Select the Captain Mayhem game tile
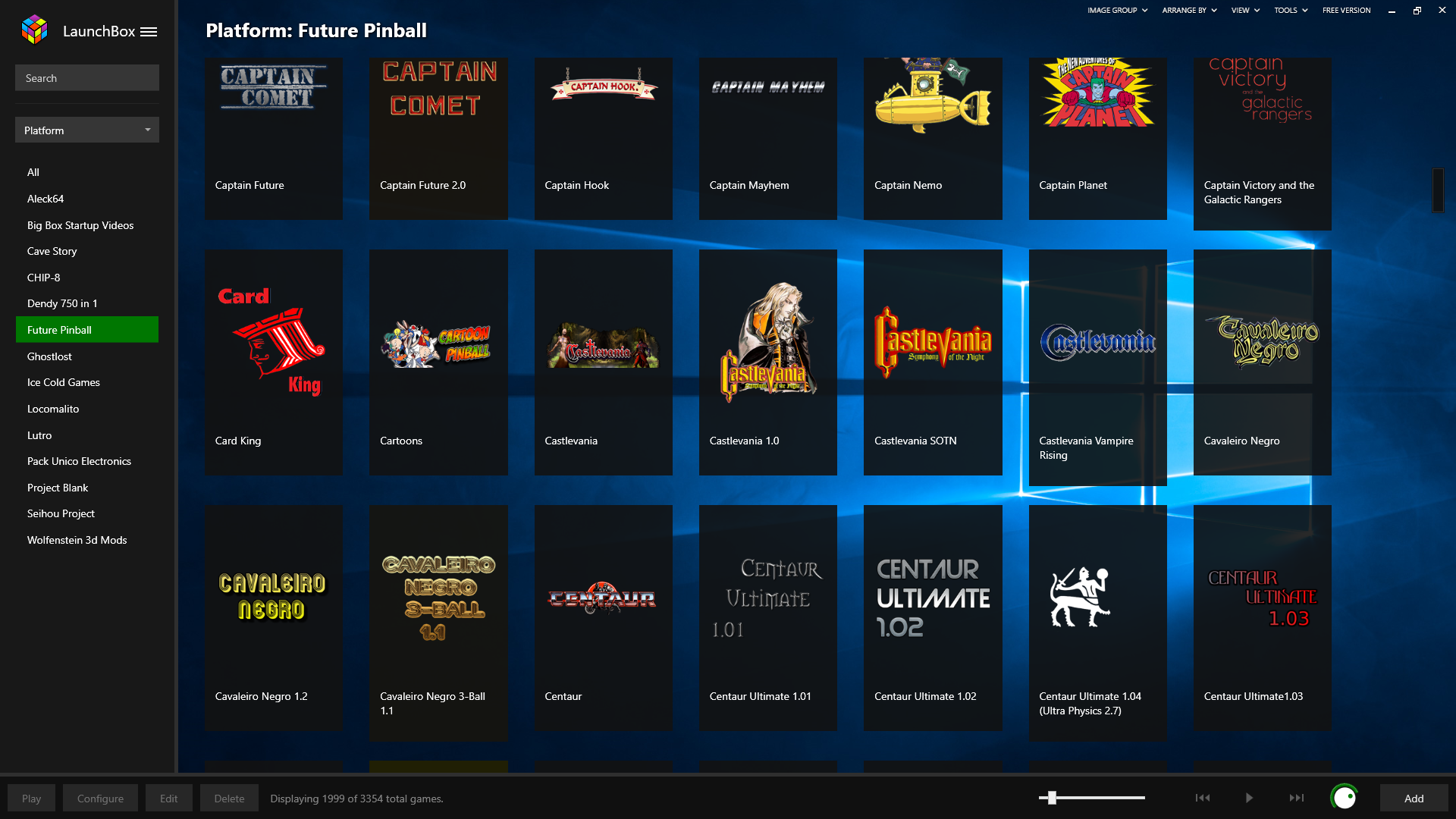 pyautogui.click(x=767, y=139)
